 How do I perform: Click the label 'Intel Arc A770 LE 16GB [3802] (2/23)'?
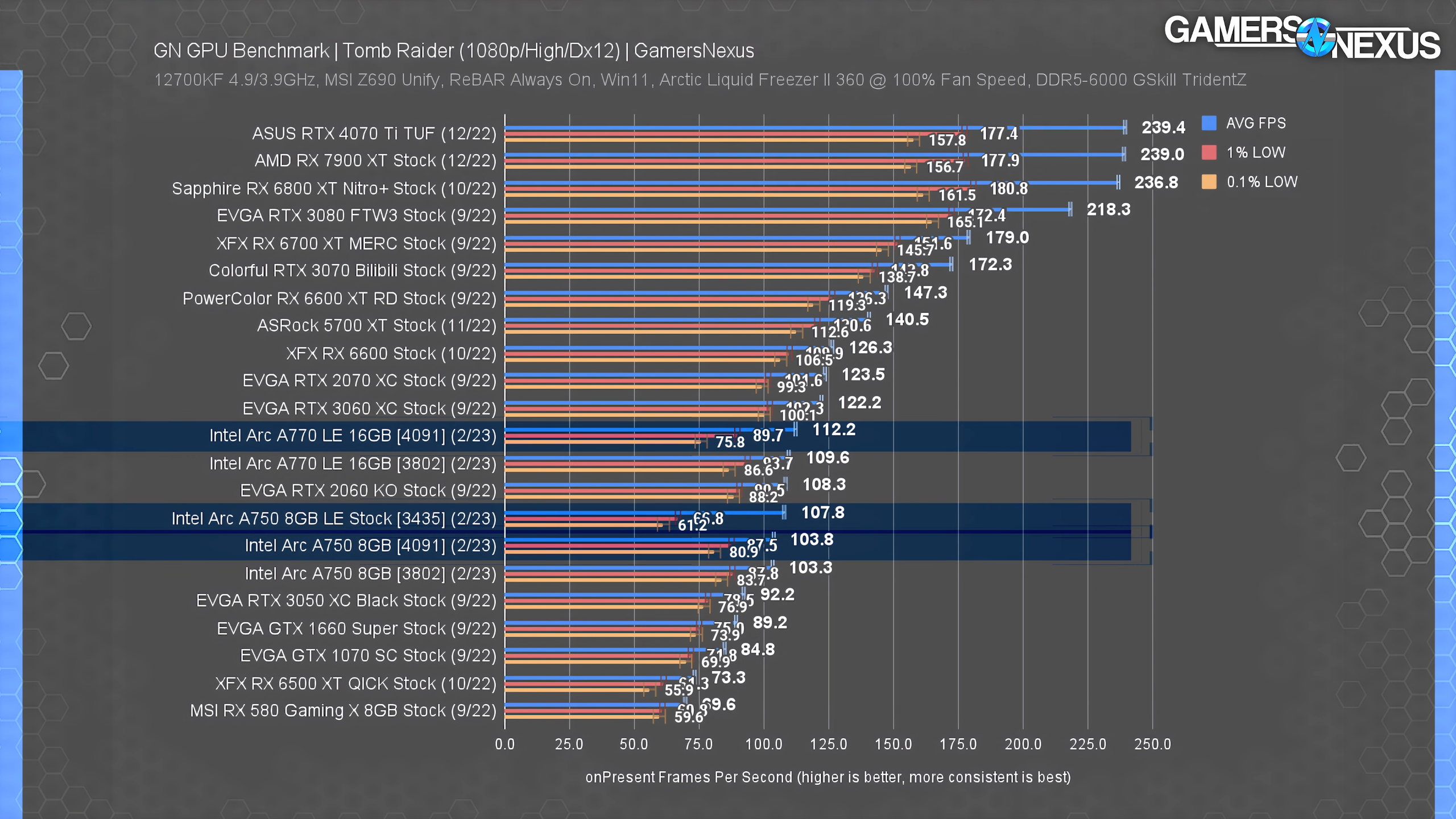[x=353, y=464]
